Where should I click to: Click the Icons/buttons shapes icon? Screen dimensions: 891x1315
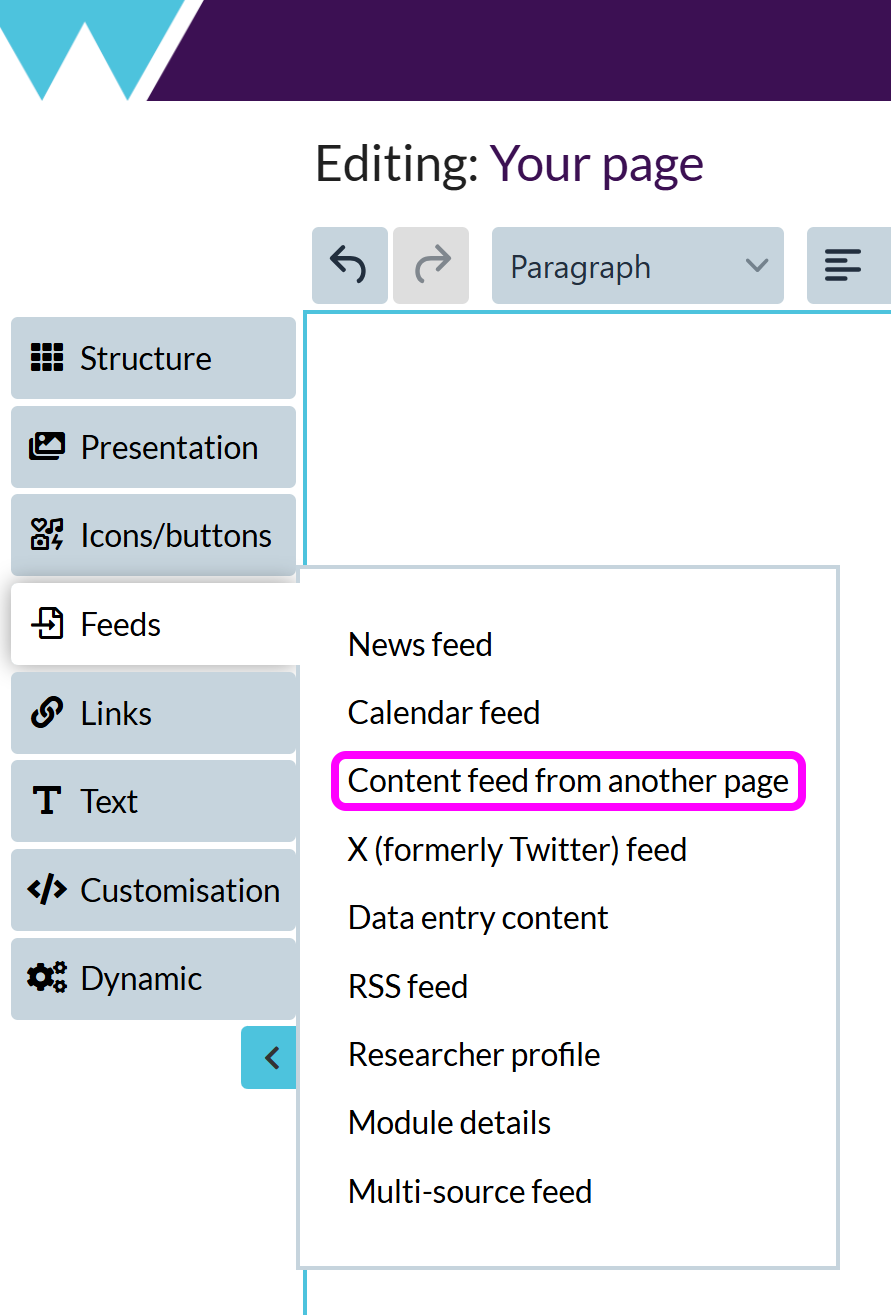(x=46, y=535)
